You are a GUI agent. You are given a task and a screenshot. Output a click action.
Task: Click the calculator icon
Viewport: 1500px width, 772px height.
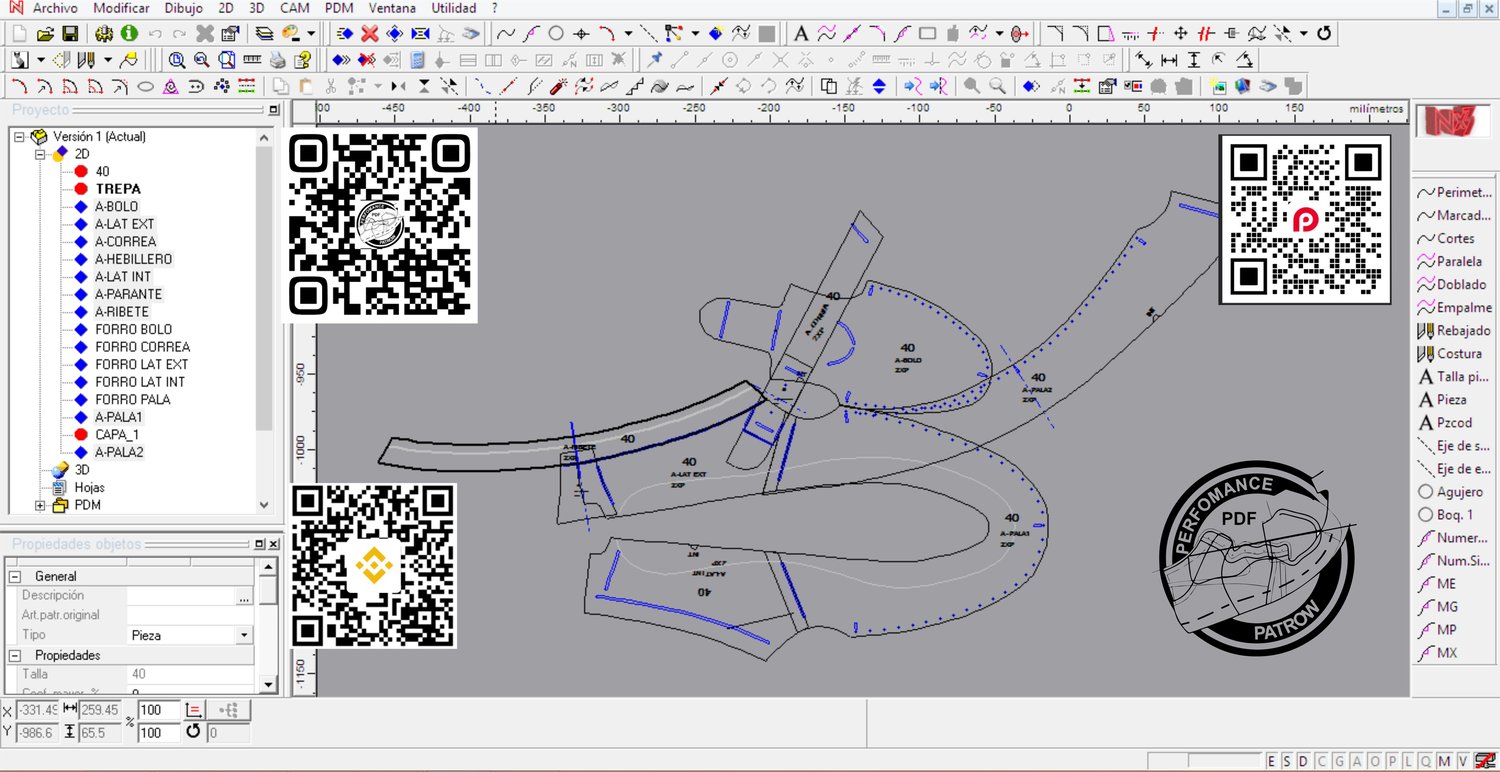pyautogui.click(x=417, y=60)
